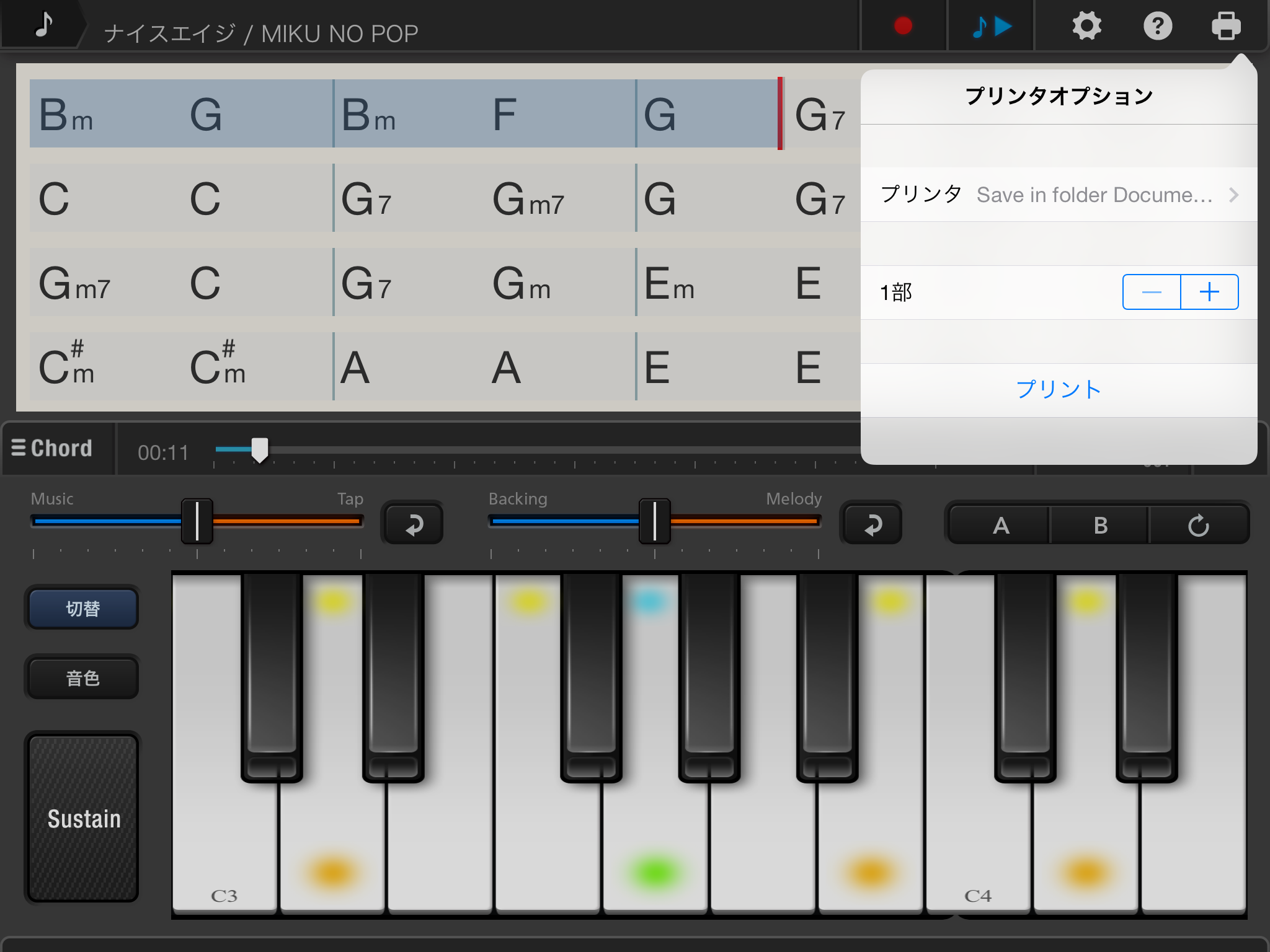Open settings with the gear icon

pyautogui.click(x=1086, y=25)
